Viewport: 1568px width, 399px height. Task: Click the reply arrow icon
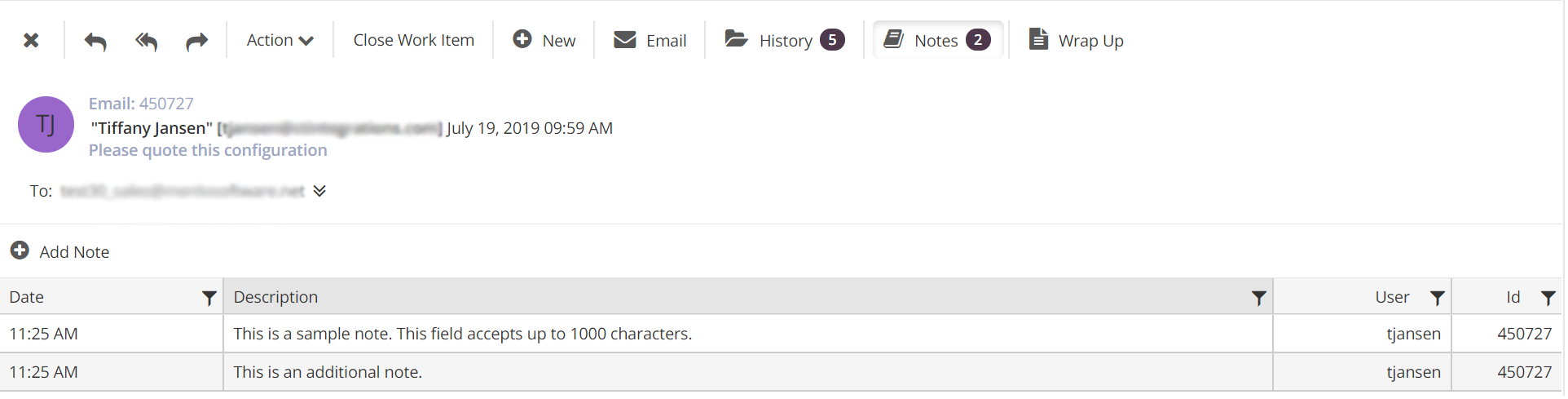[x=95, y=41]
